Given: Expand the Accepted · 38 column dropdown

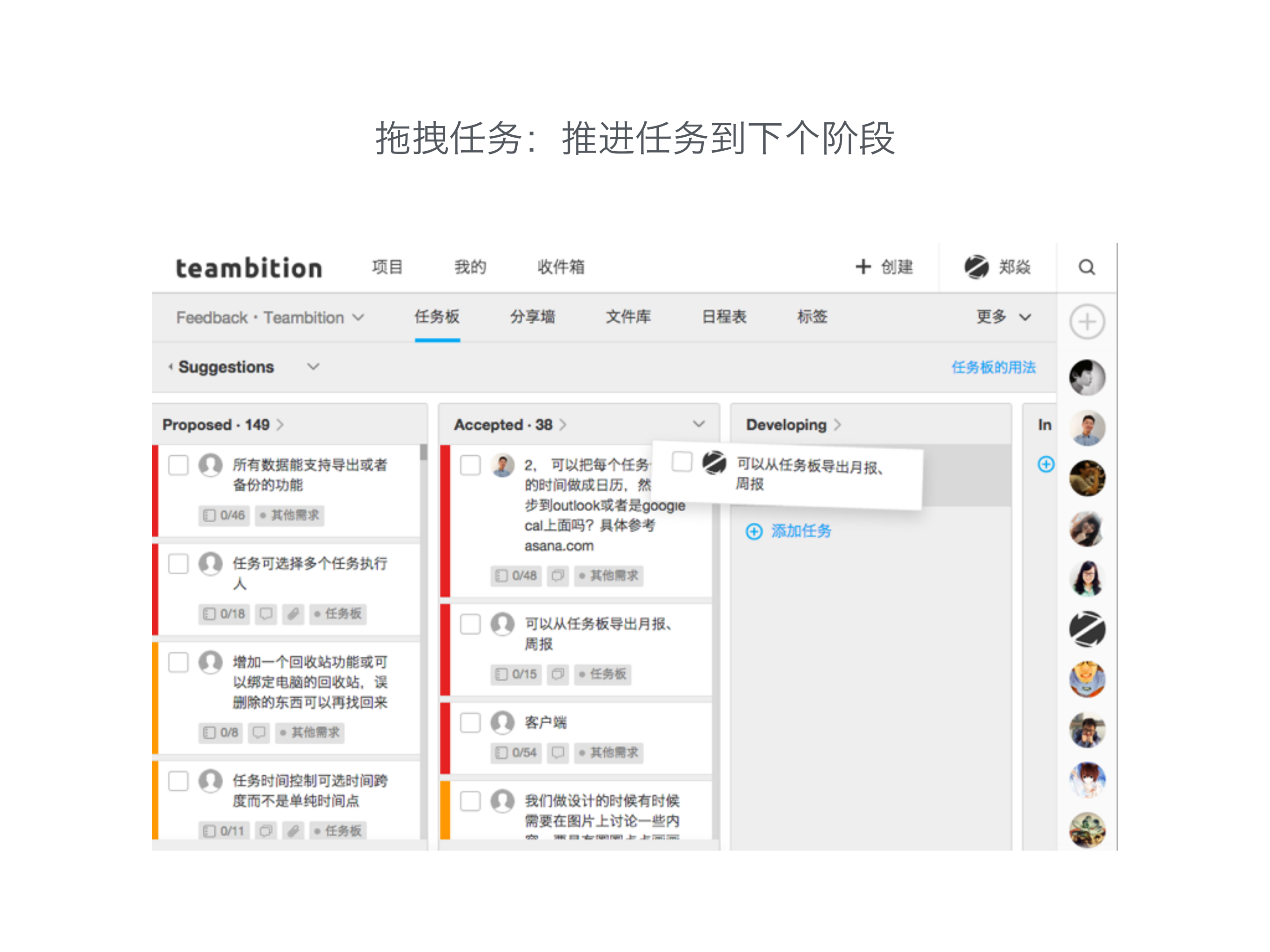Looking at the screenshot, I should click(699, 424).
